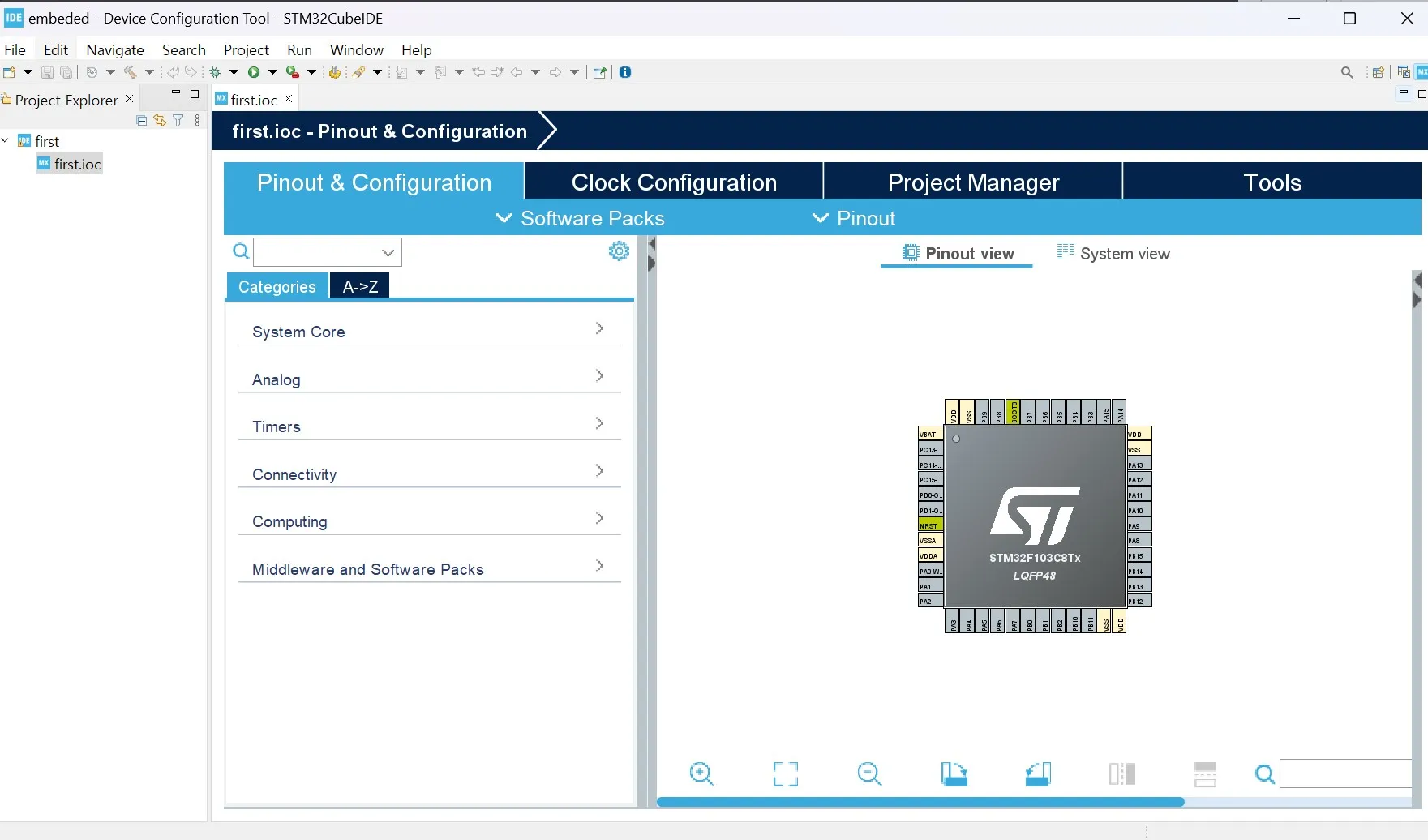Switch to Clock Configuration tab
Screen dimensions: 1428x840
click(x=674, y=182)
